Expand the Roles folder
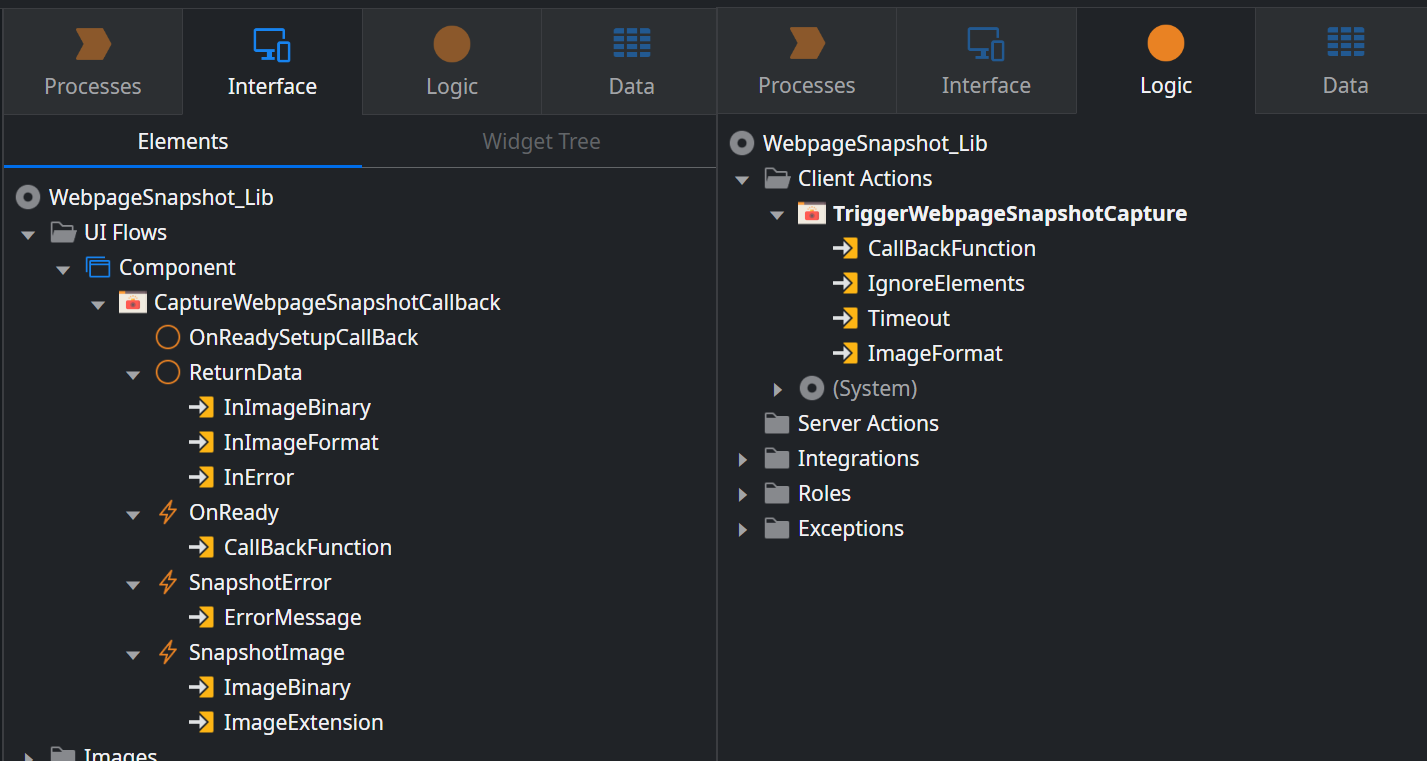 743,494
